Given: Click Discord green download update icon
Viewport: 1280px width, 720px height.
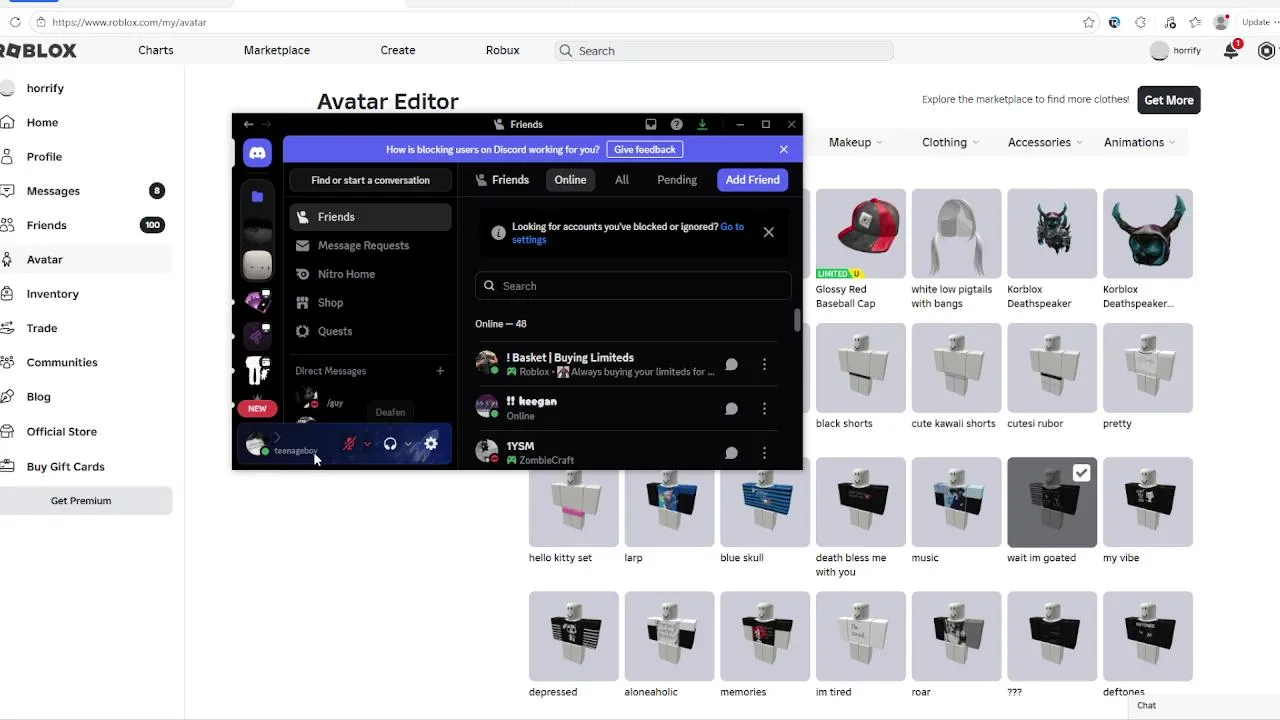Looking at the screenshot, I should 702,124.
